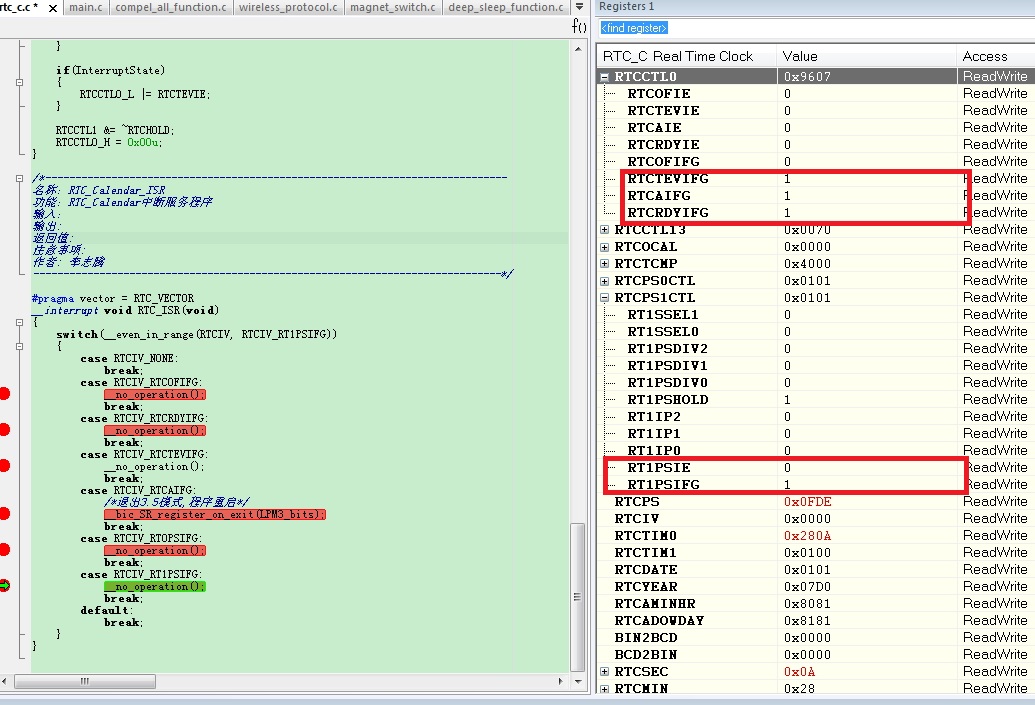Click current-PC breakpoint marker at RT1PSIFG case
This screenshot has width=1035, height=705.
click(x=4, y=586)
